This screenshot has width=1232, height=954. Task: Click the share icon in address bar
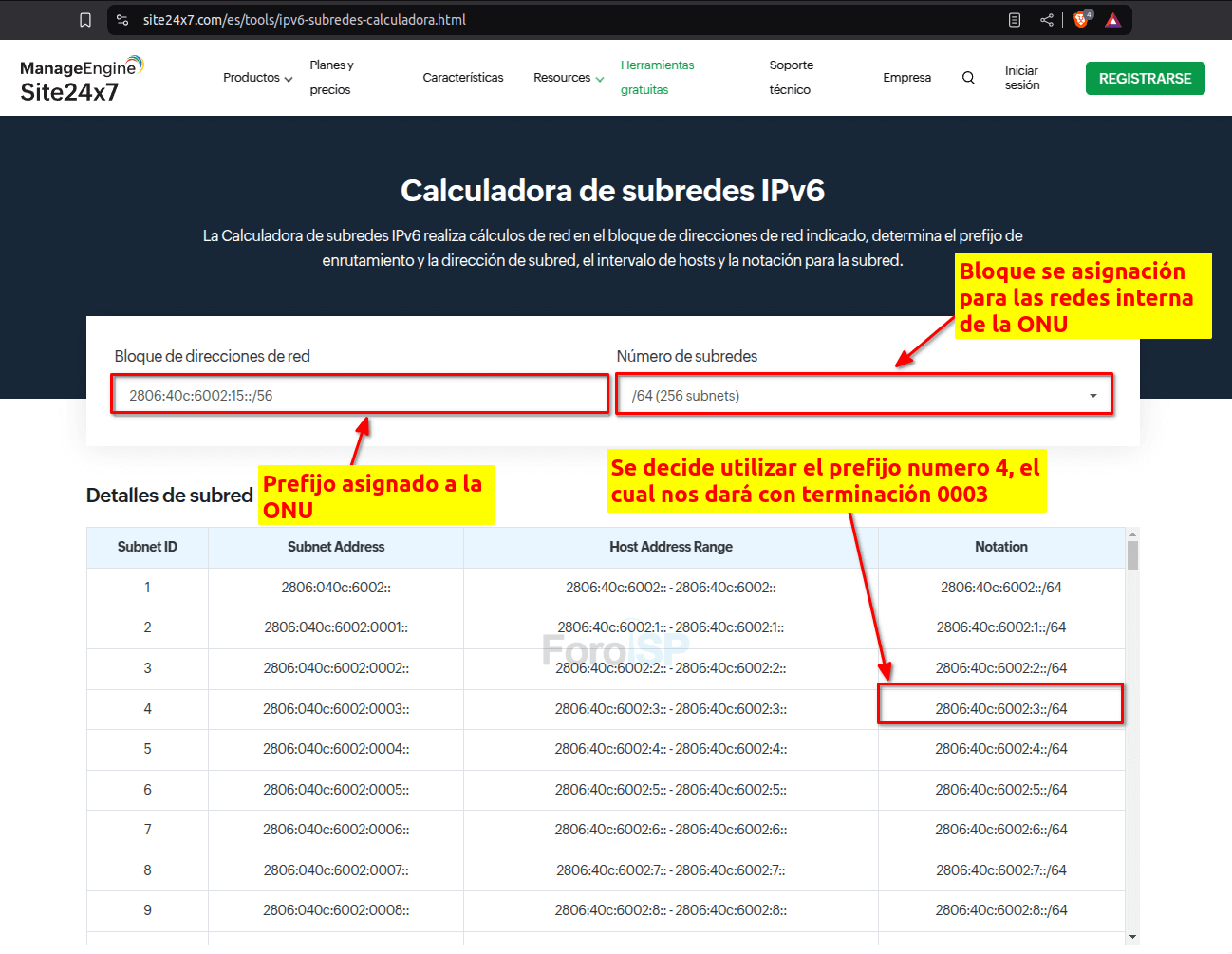point(1047,20)
